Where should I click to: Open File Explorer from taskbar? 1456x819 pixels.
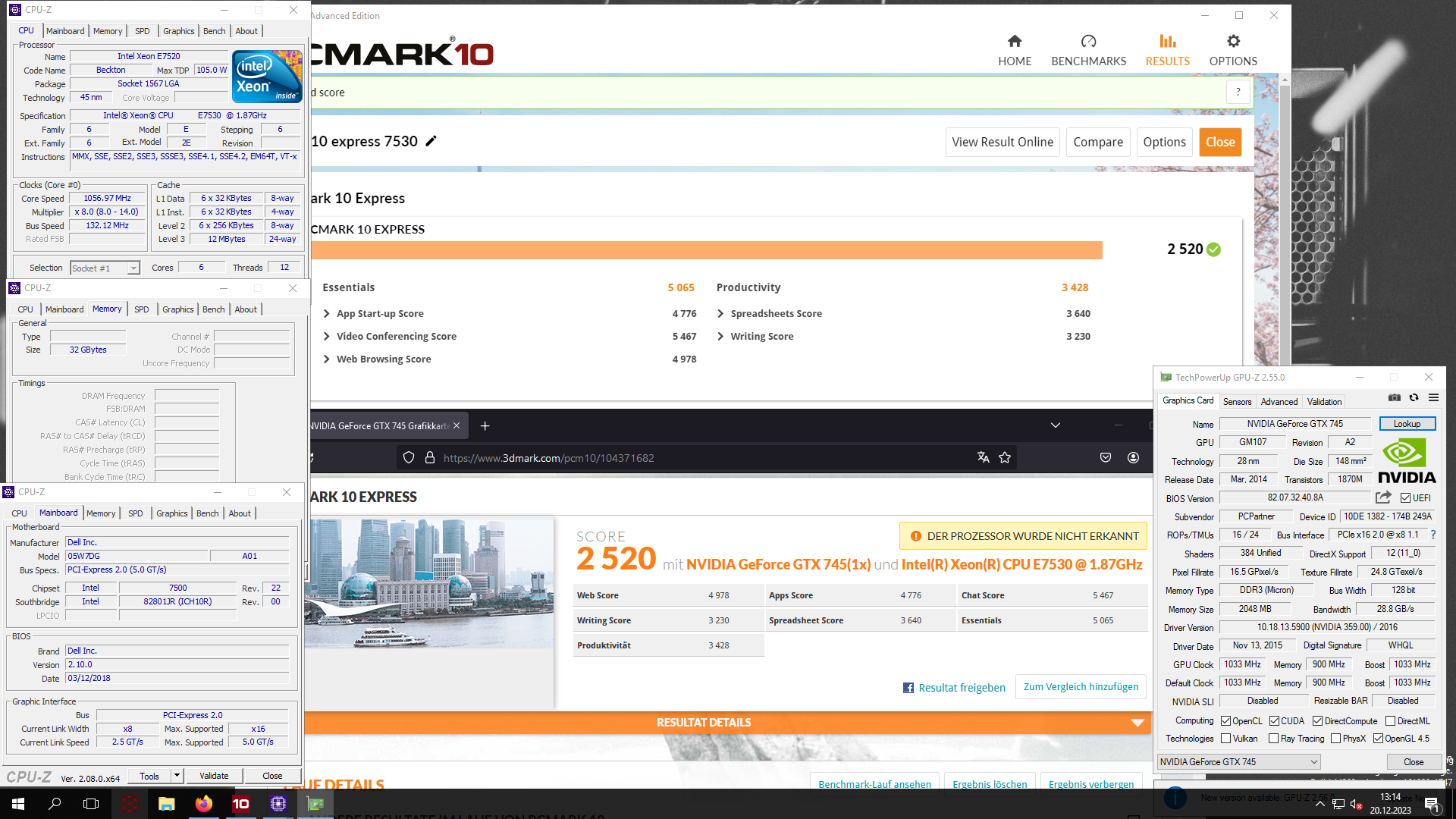pyautogui.click(x=167, y=803)
